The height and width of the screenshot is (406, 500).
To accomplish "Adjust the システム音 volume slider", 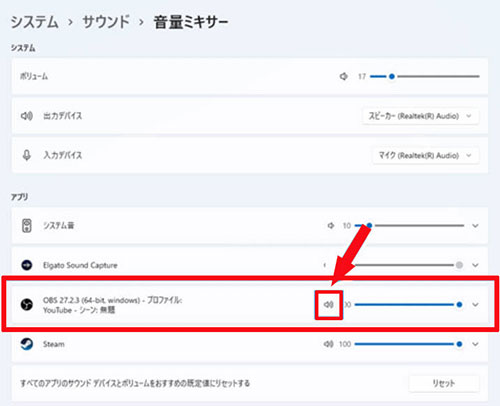I will (409, 226).
